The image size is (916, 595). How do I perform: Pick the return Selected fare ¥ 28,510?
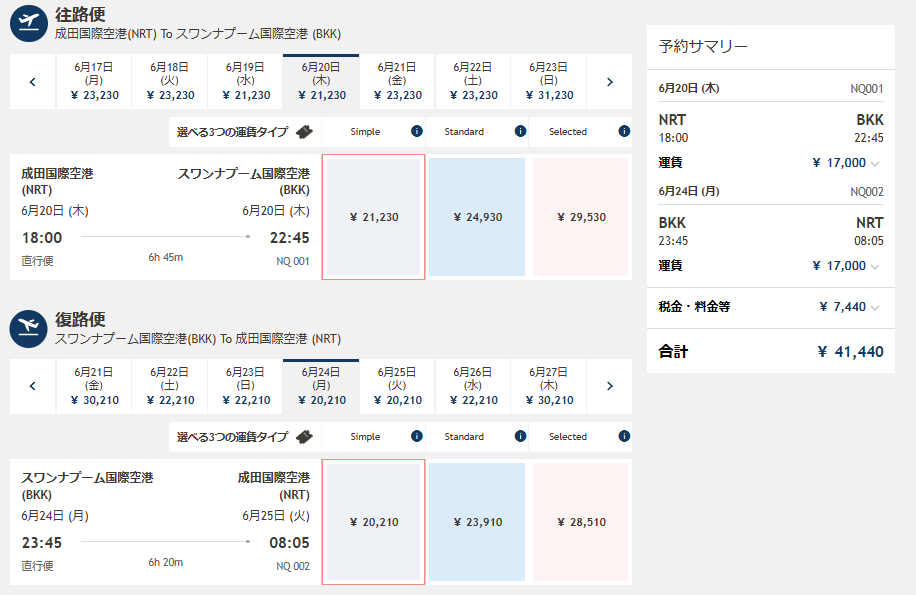point(581,522)
